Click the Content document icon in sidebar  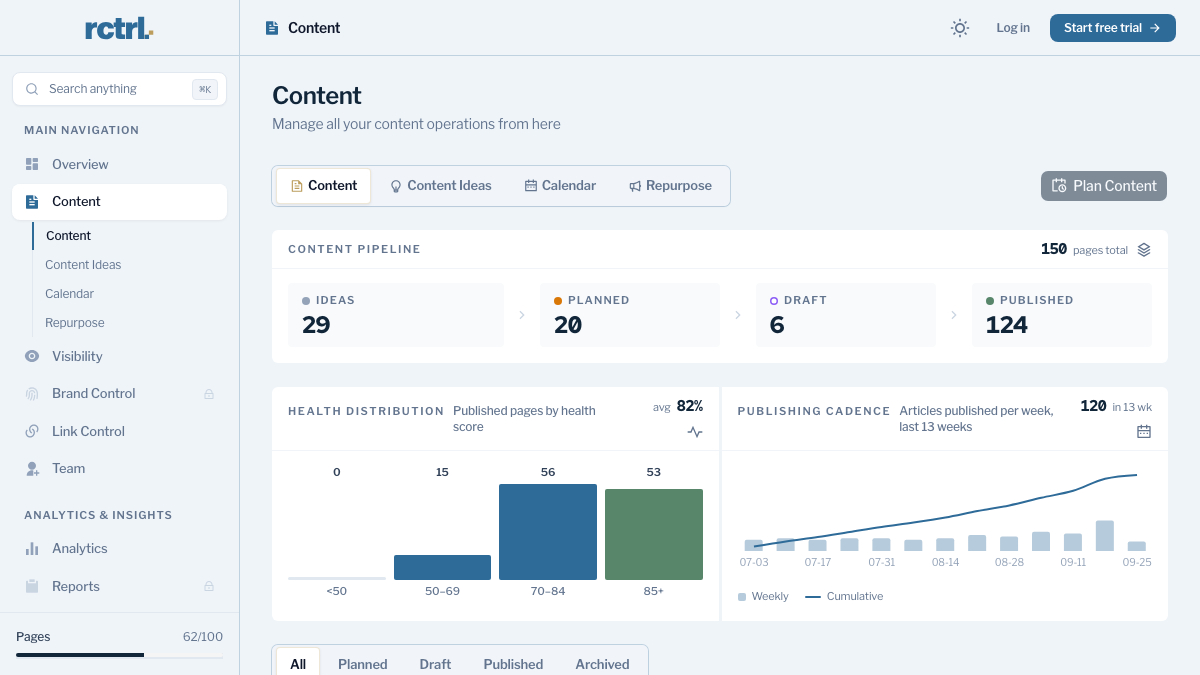32,201
